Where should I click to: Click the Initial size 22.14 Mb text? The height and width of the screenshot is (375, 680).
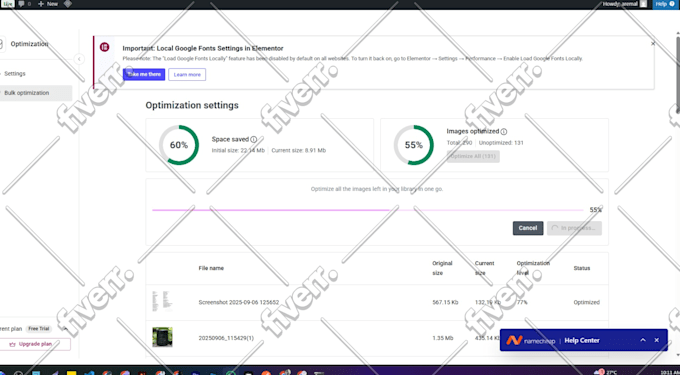[x=238, y=150]
